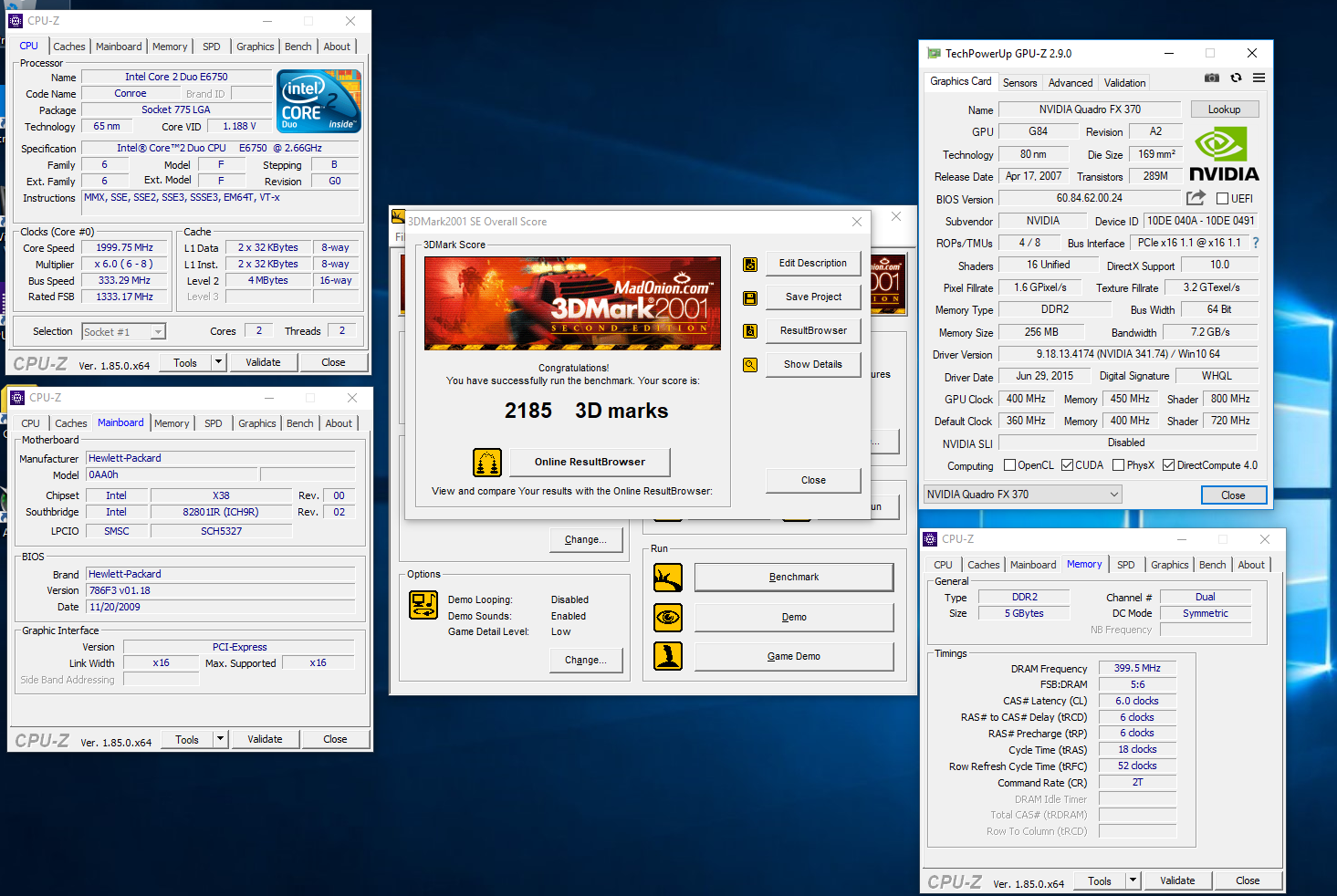Click the GPU-Z refresh icon

(x=1236, y=78)
